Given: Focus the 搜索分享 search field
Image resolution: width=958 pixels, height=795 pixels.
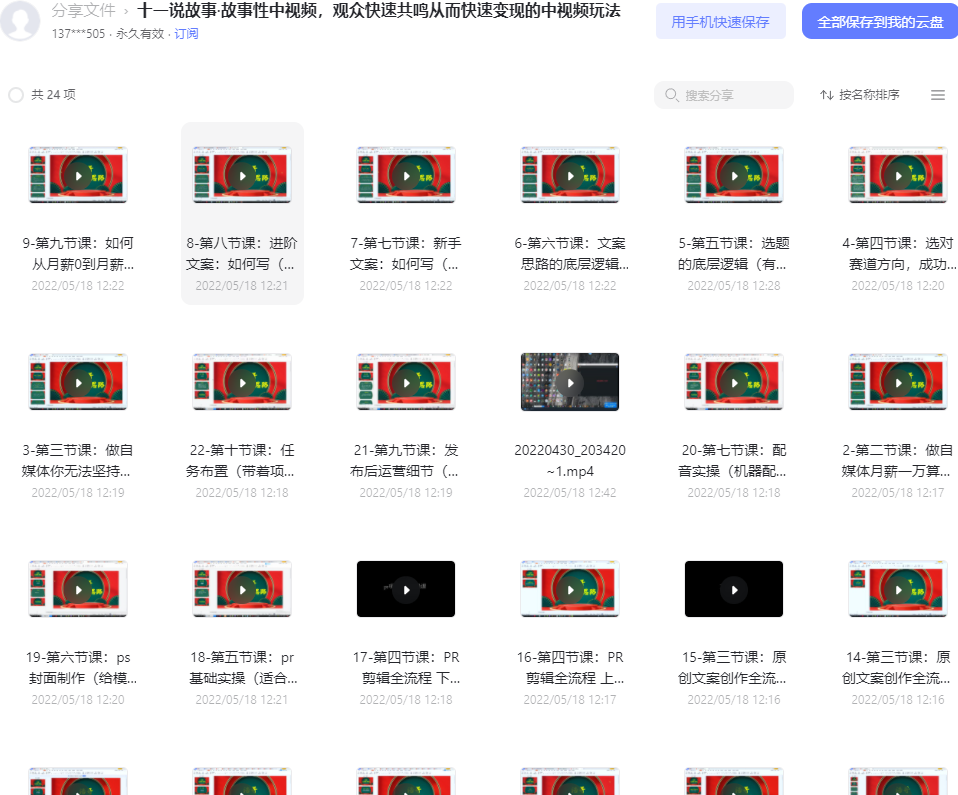Looking at the screenshot, I should point(724,95).
